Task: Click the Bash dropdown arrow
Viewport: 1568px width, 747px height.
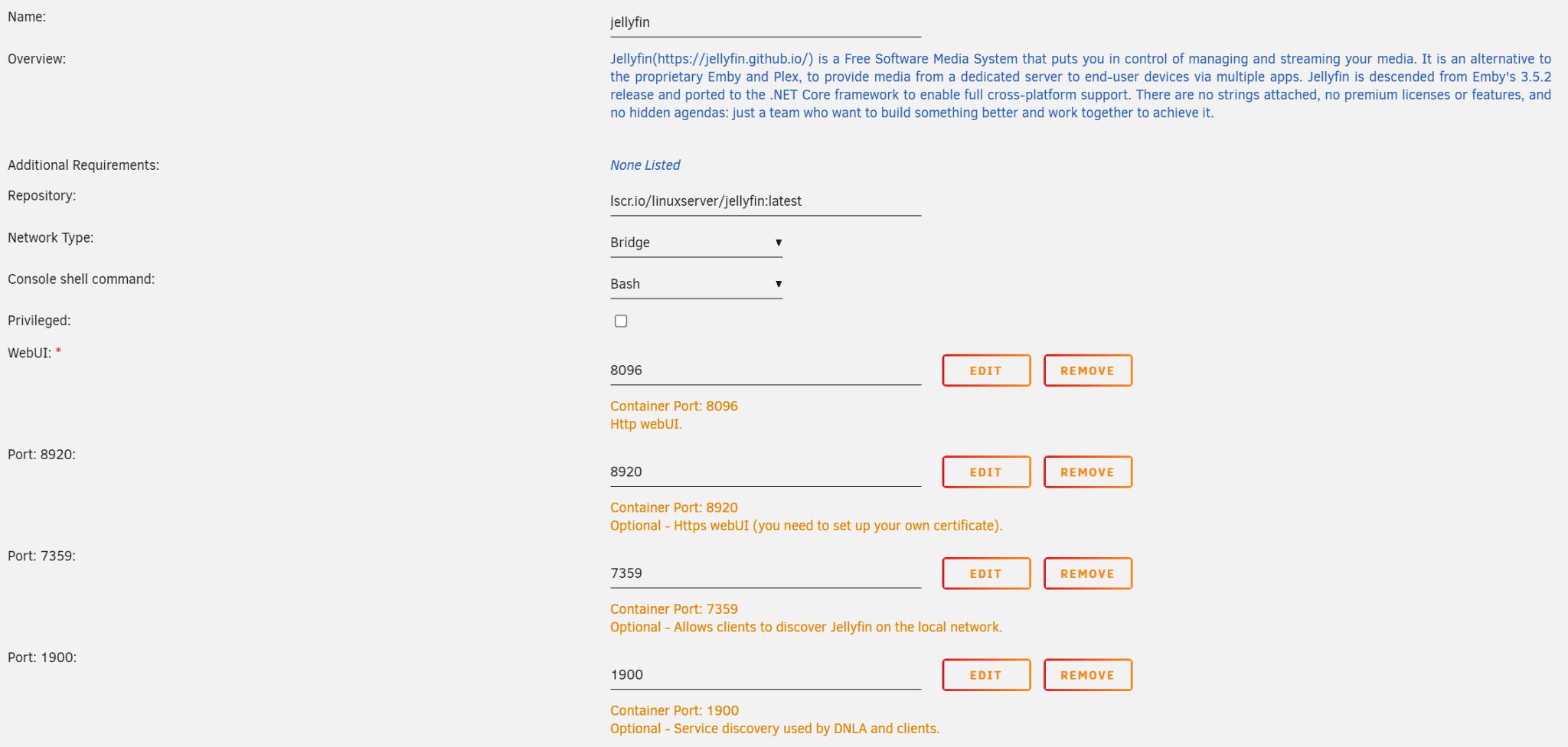Action: [x=778, y=284]
